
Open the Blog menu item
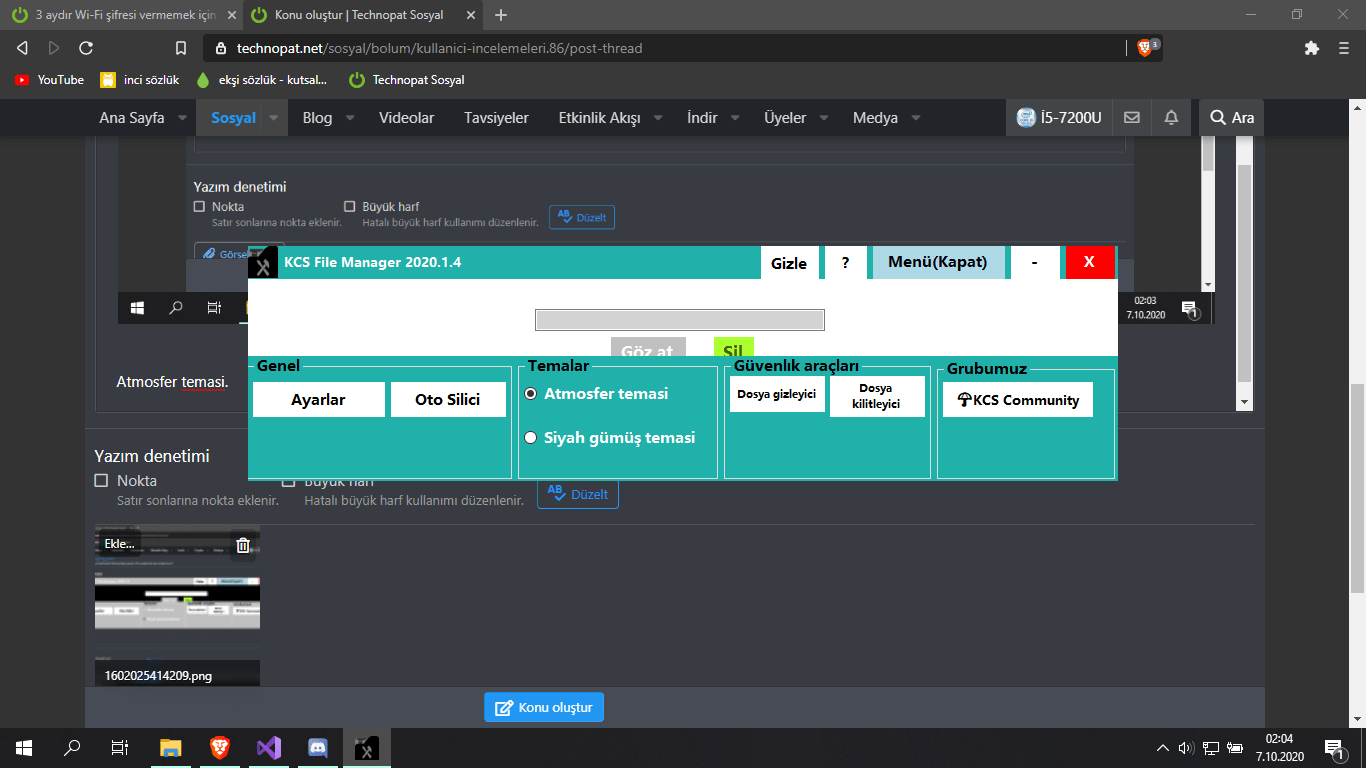coord(317,118)
